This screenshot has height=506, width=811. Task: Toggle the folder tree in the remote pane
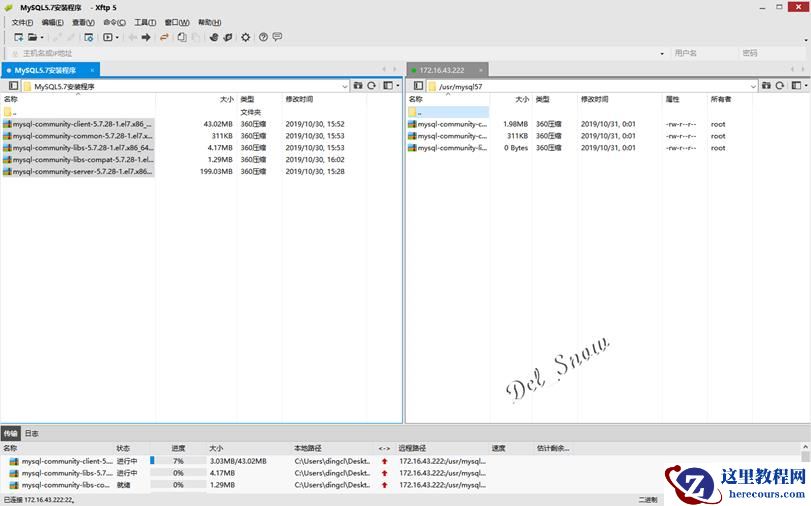418,86
